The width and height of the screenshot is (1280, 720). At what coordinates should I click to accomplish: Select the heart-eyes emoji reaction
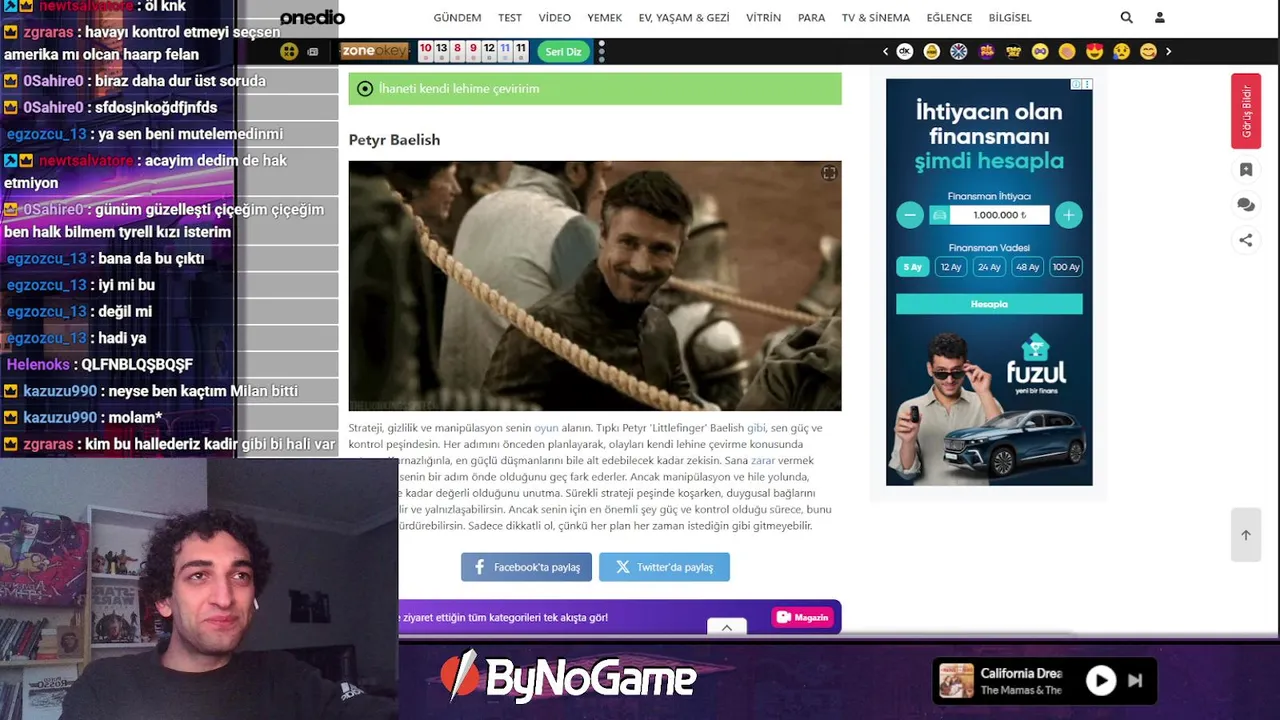(x=1094, y=51)
